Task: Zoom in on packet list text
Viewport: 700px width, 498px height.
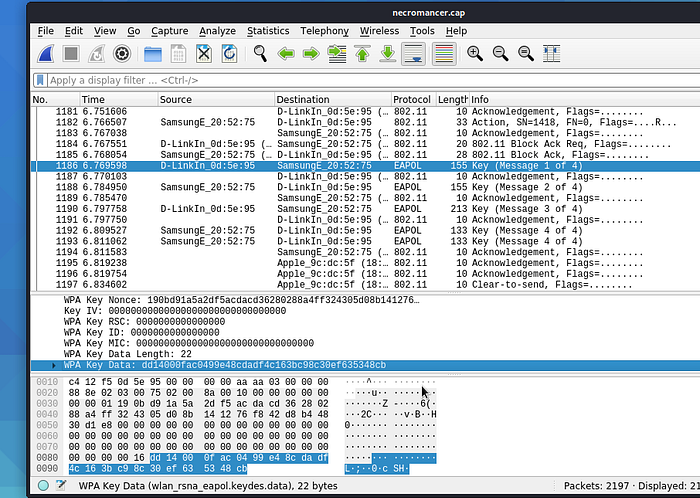Action: click(474, 54)
